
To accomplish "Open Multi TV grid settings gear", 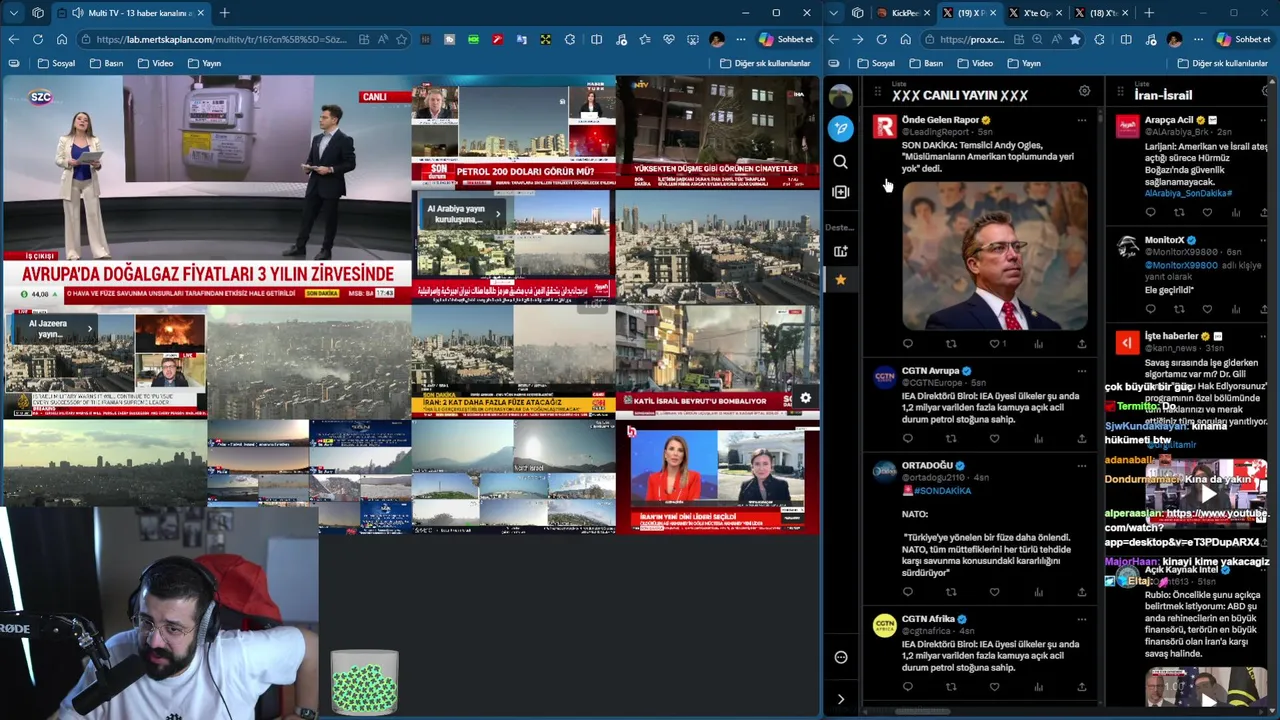I will tap(805, 398).
